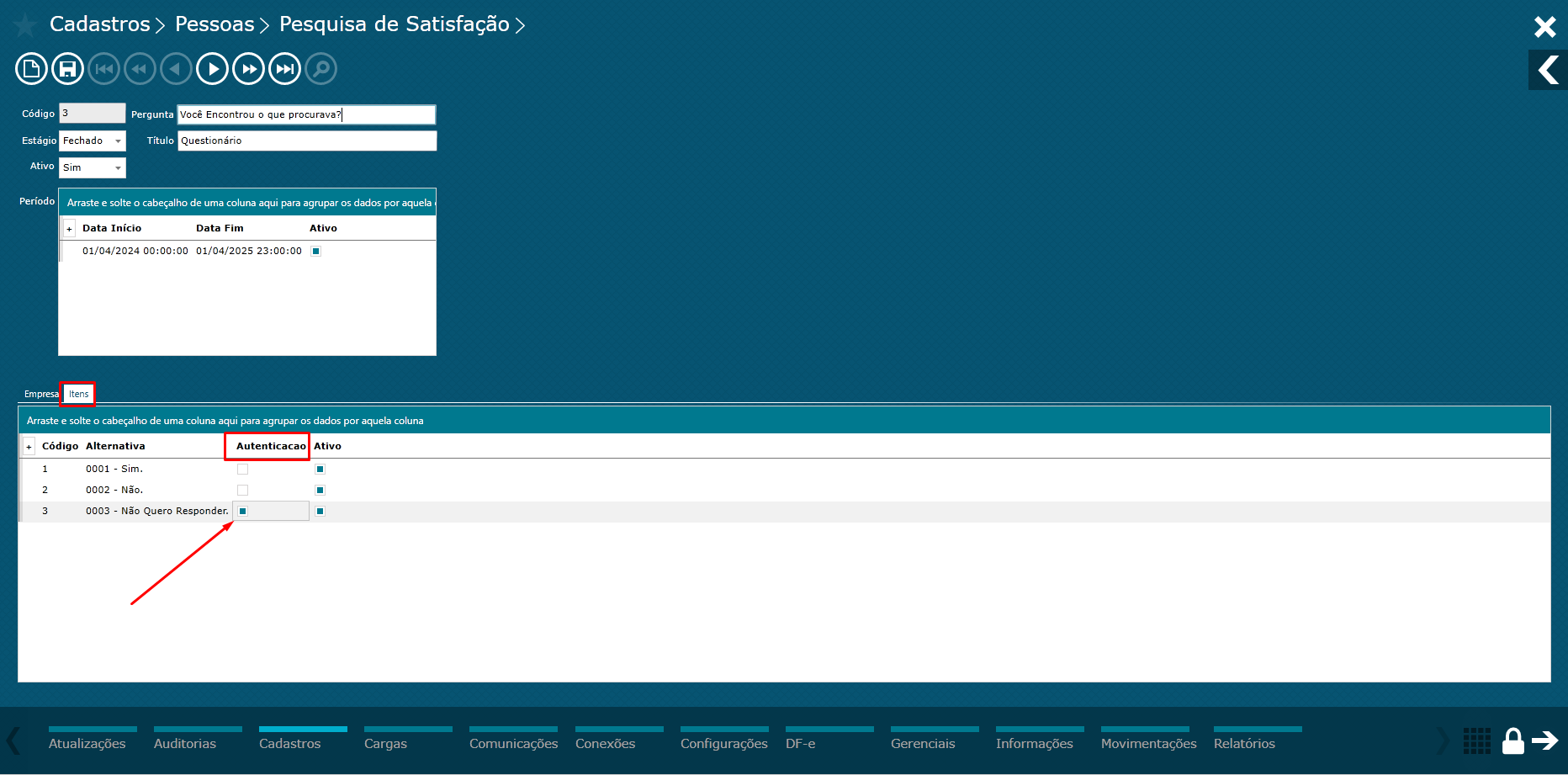The image size is (1568, 775).
Task: Open the search magnifier tool
Action: pos(320,69)
